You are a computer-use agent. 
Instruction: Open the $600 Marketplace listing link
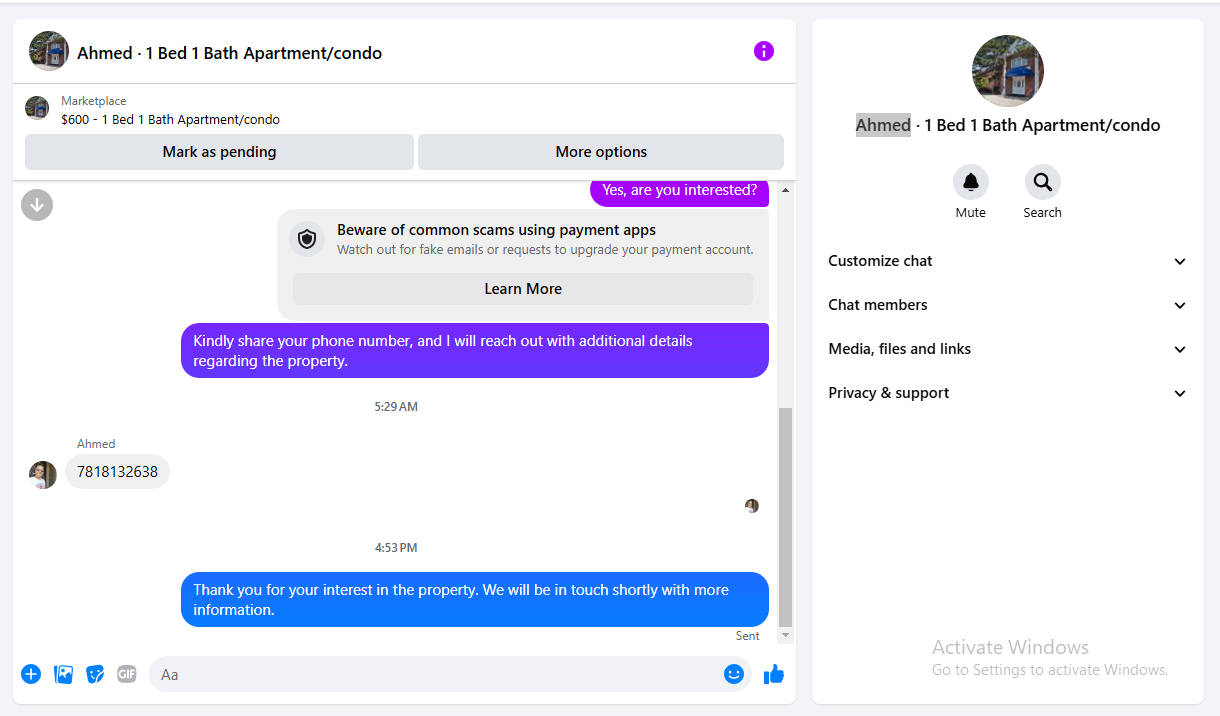pos(170,120)
